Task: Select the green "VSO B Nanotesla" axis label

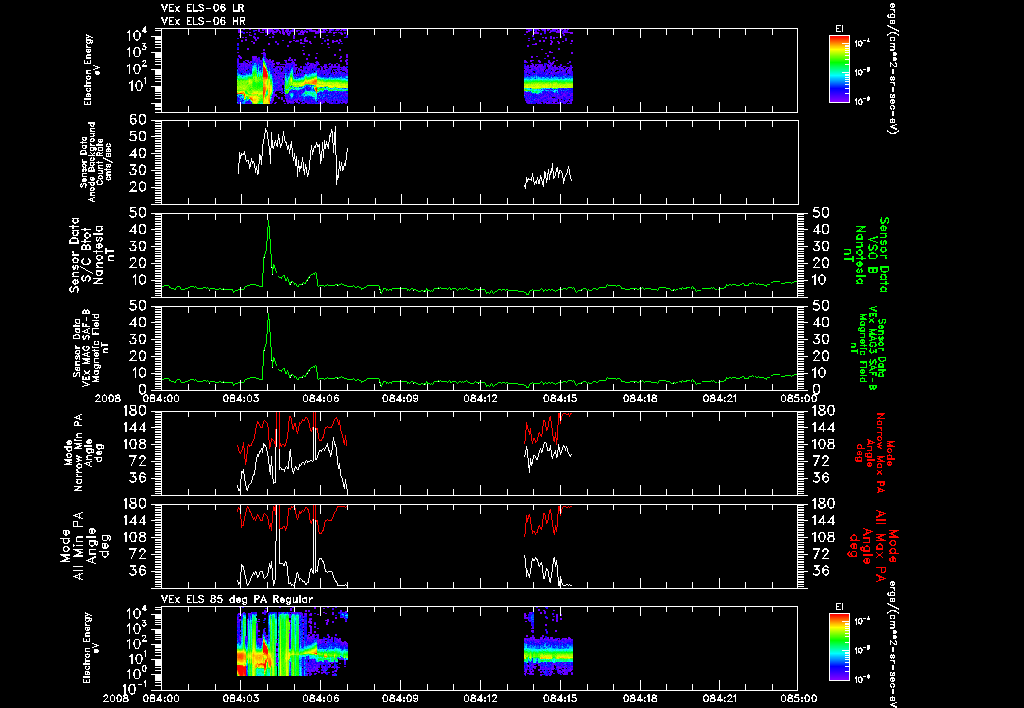Action: point(866,255)
